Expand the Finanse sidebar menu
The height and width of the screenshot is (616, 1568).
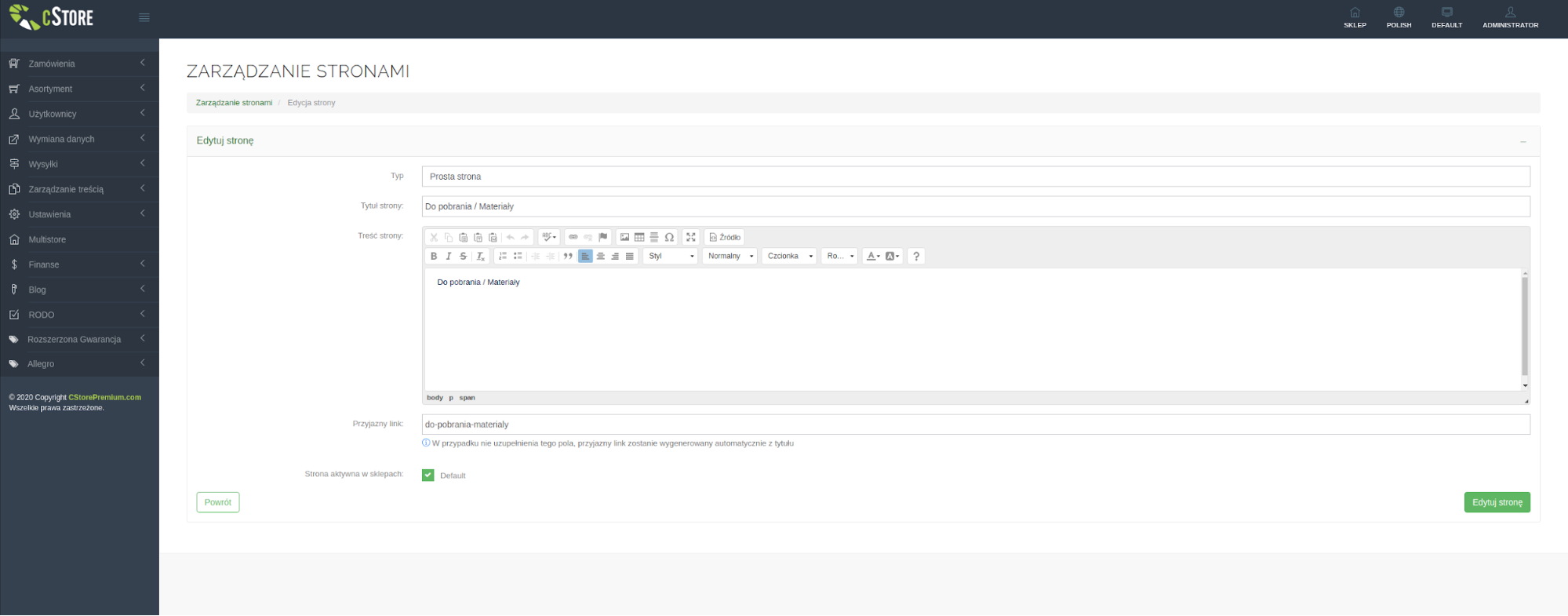79,264
